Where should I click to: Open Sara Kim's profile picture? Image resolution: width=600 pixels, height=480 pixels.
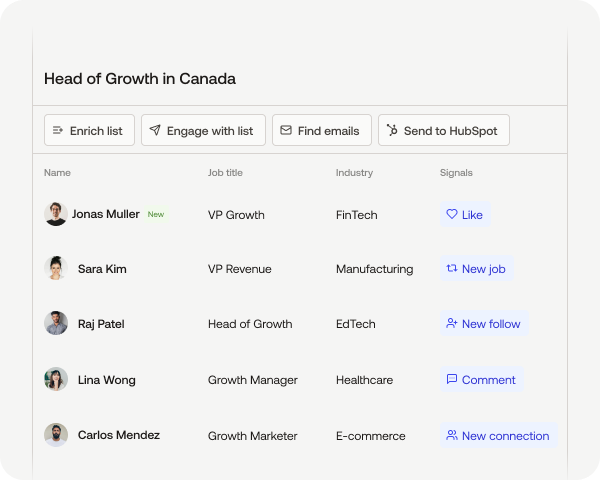(56, 269)
